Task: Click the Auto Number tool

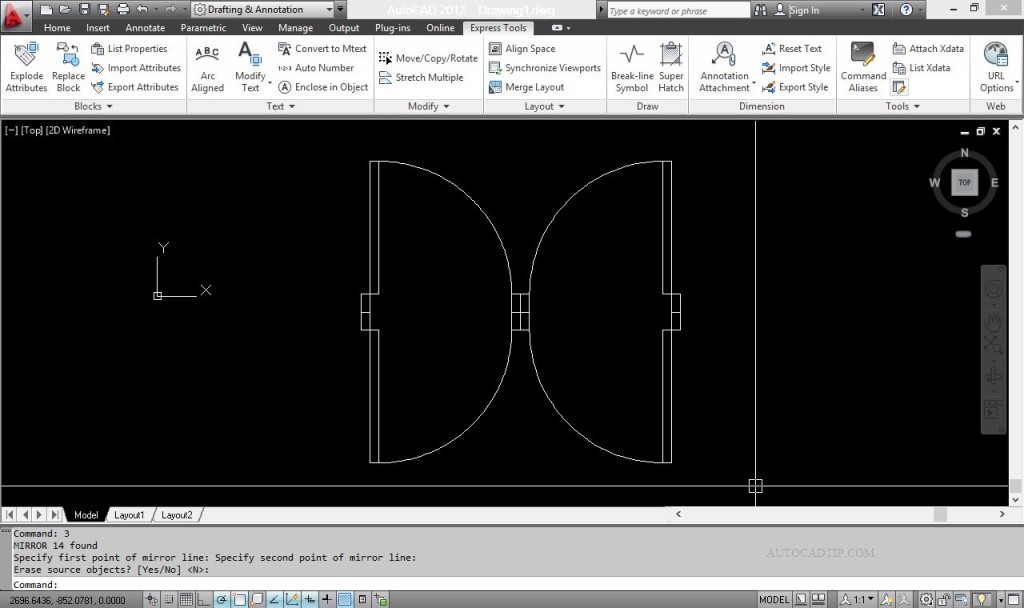Action: click(316, 68)
